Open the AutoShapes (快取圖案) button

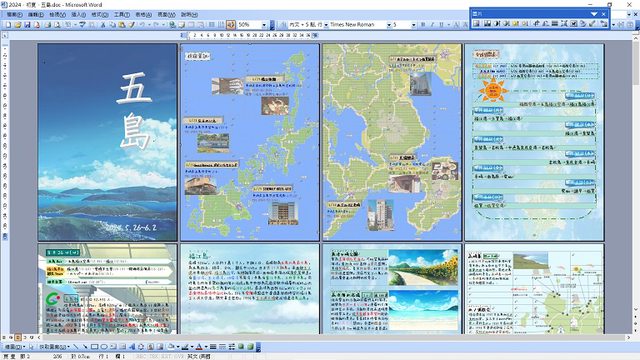[x=54, y=347]
